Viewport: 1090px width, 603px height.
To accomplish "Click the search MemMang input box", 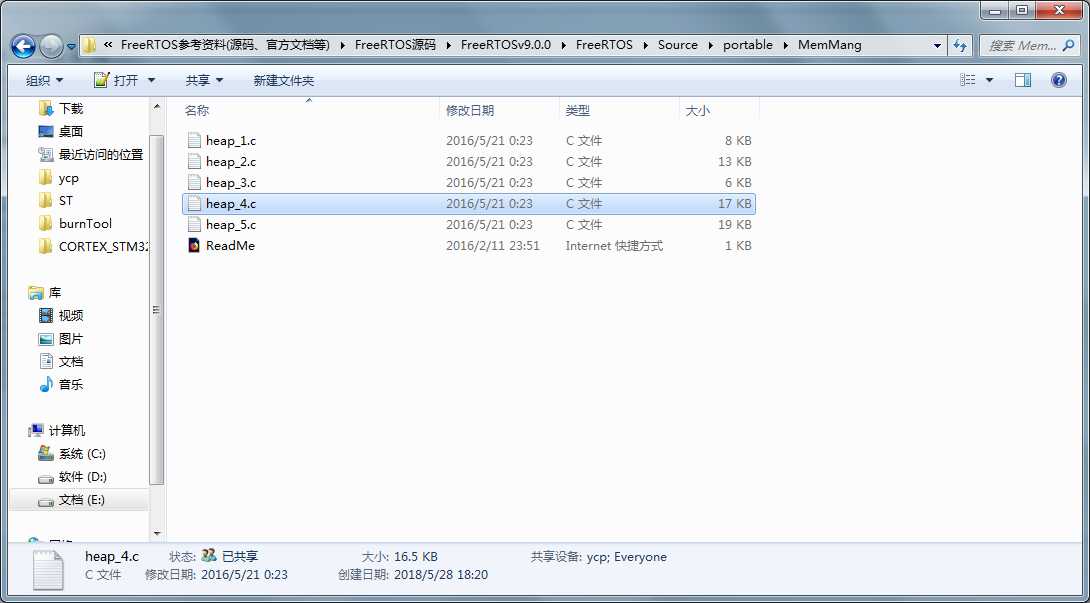I will [1028, 46].
